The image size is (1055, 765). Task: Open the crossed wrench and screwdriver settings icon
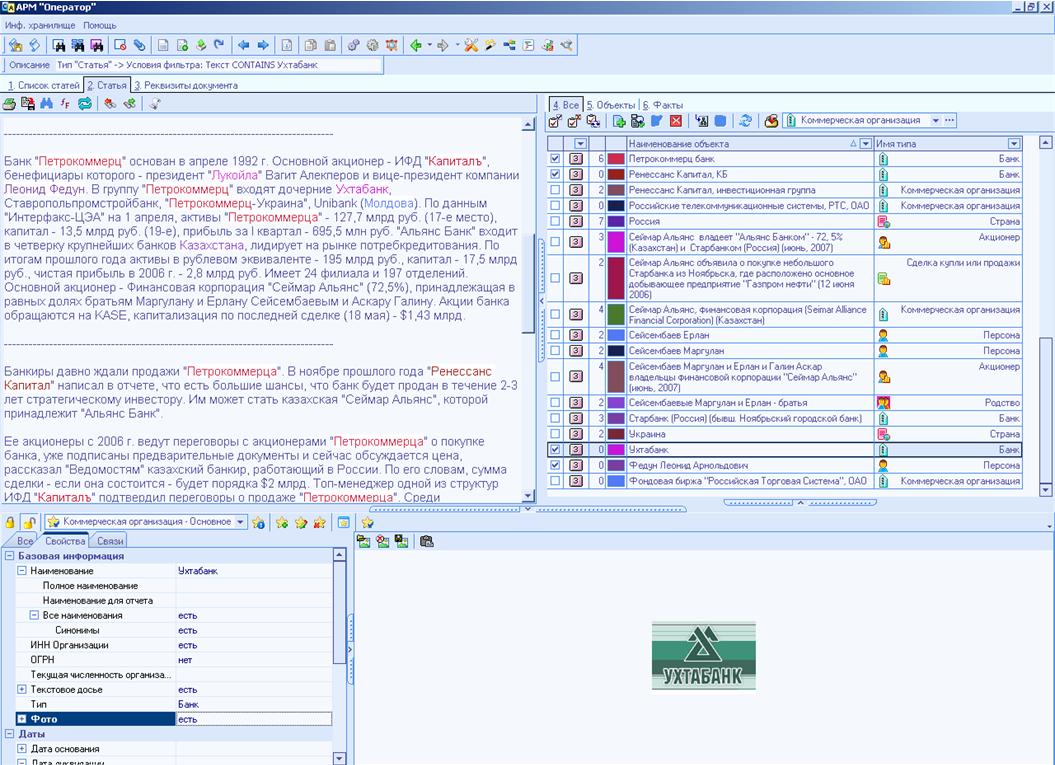click(x=471, y=45)
